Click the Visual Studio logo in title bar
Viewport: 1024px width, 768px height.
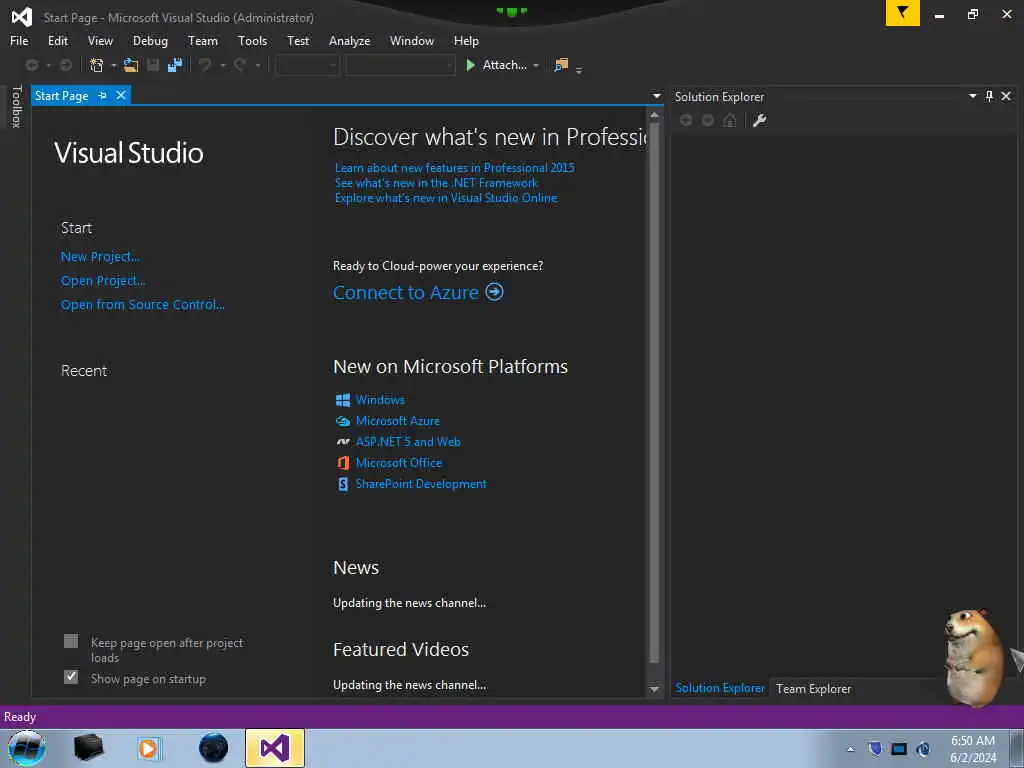22,17
